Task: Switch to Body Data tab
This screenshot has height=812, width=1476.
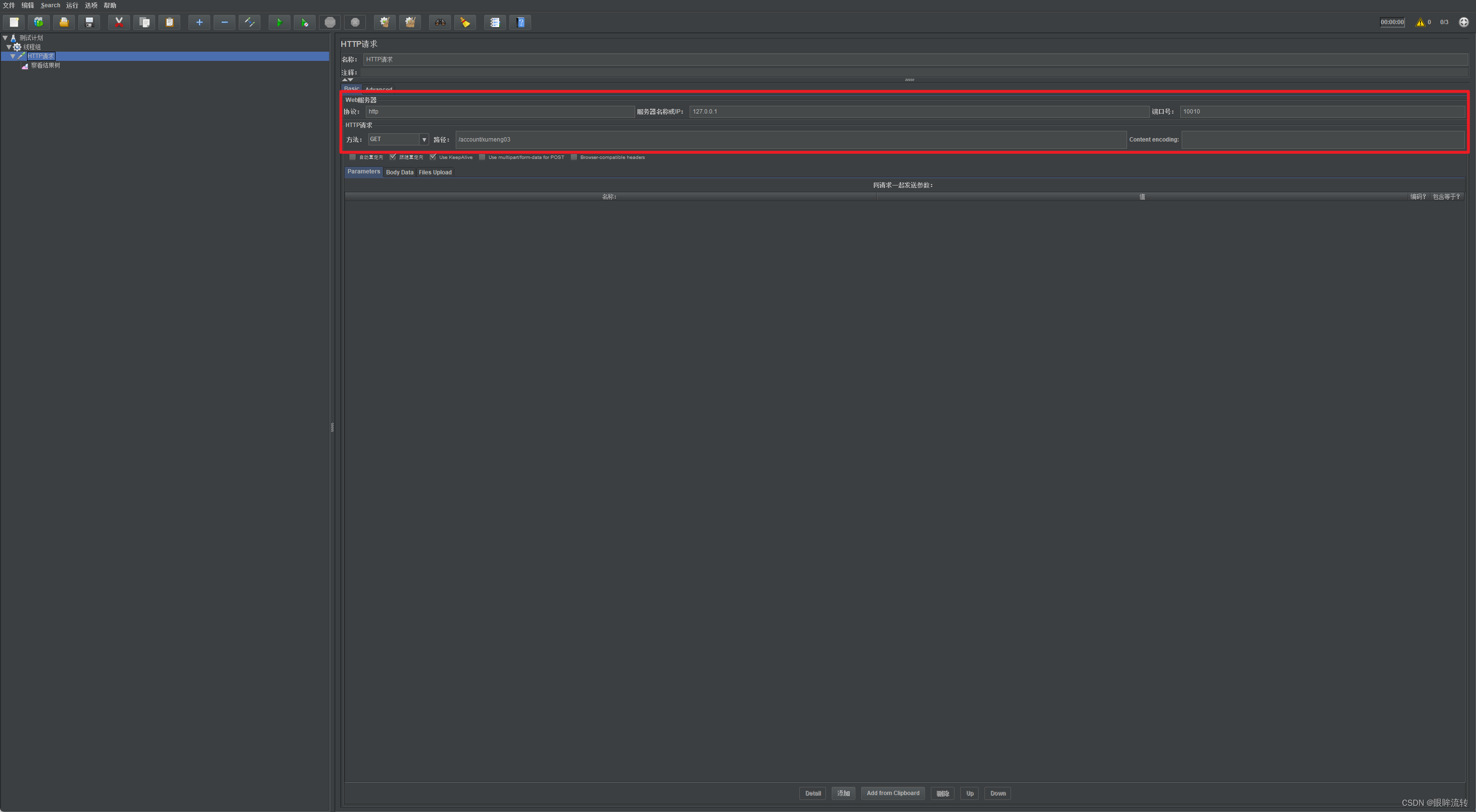Action: tap(399, 172)
